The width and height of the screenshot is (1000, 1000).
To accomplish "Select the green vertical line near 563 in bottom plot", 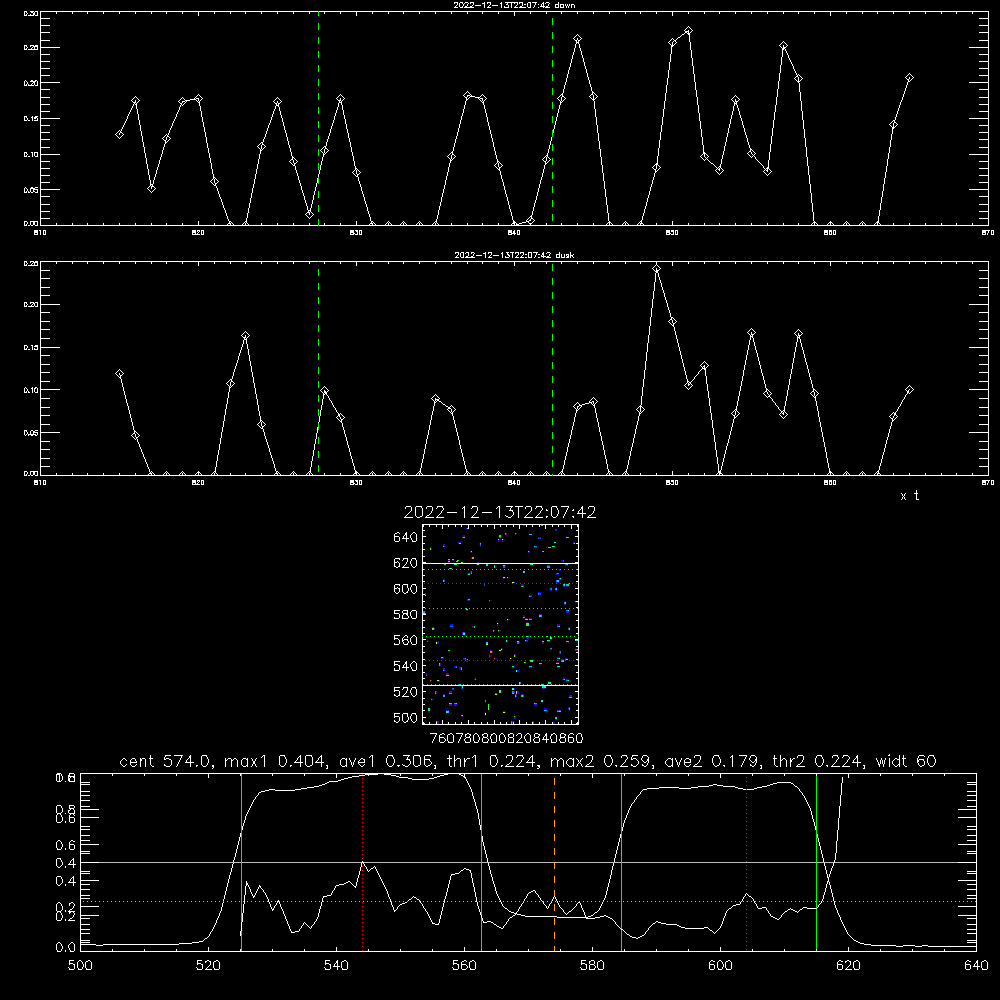I will tap(482, 861).
